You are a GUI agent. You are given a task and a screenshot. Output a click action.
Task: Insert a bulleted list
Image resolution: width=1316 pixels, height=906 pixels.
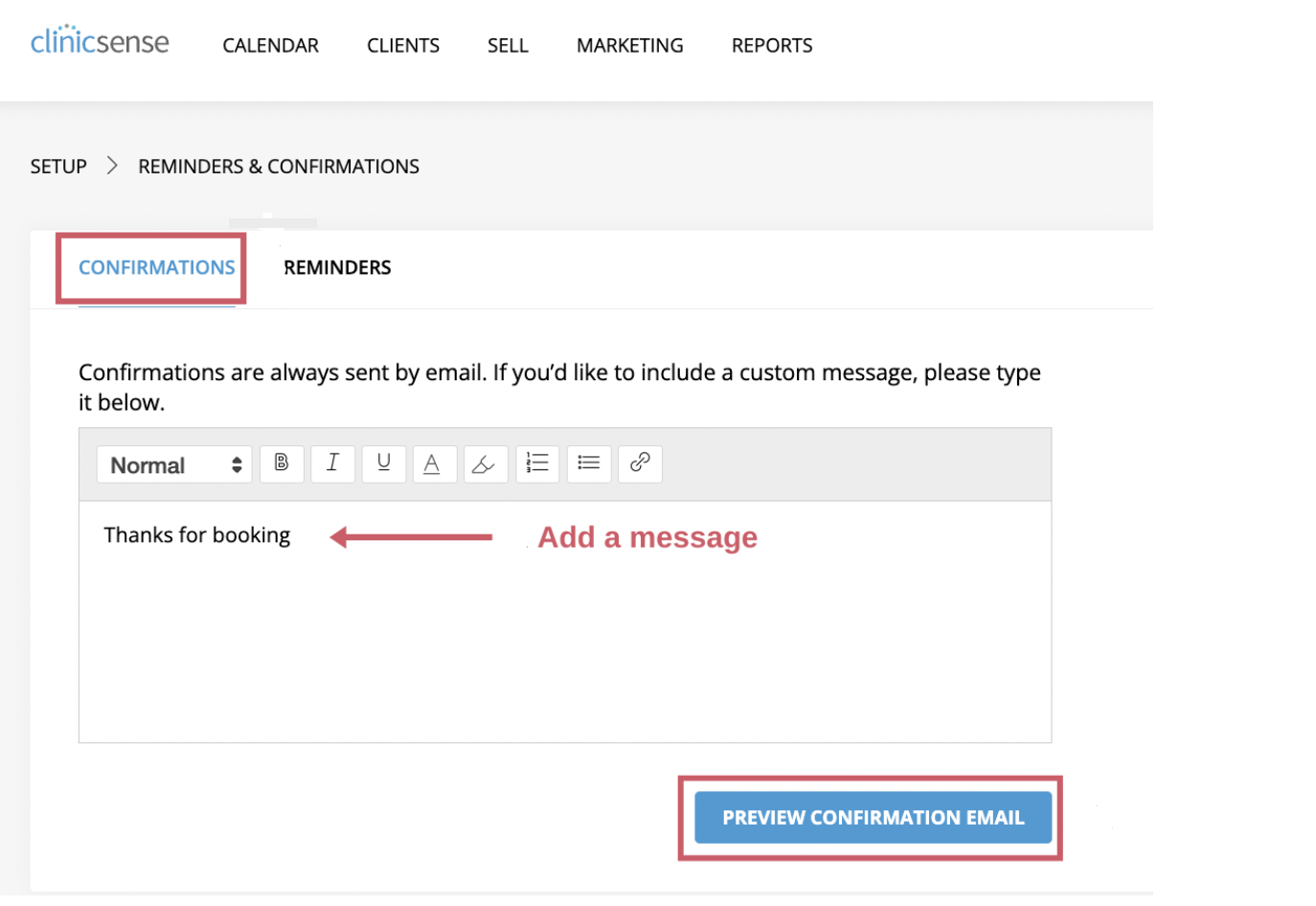[x=589, y=464]
